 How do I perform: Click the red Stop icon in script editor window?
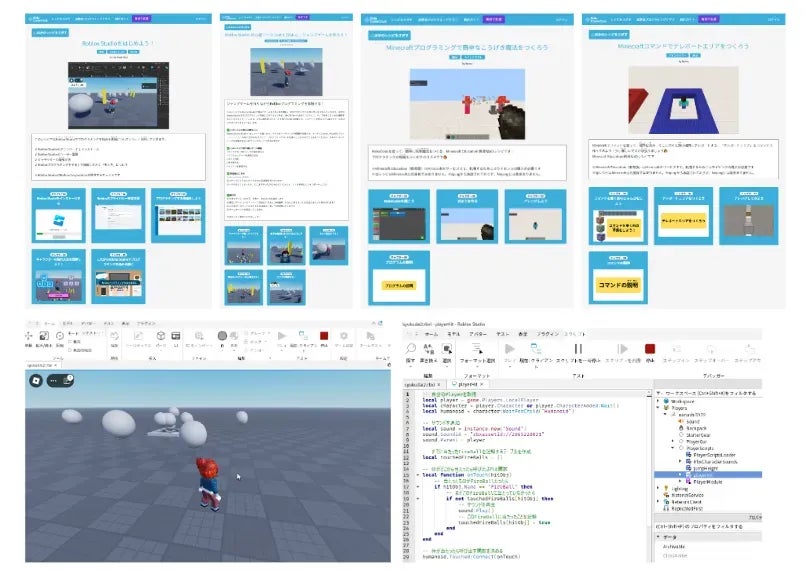pyautogui.click(x=650, y=349)
